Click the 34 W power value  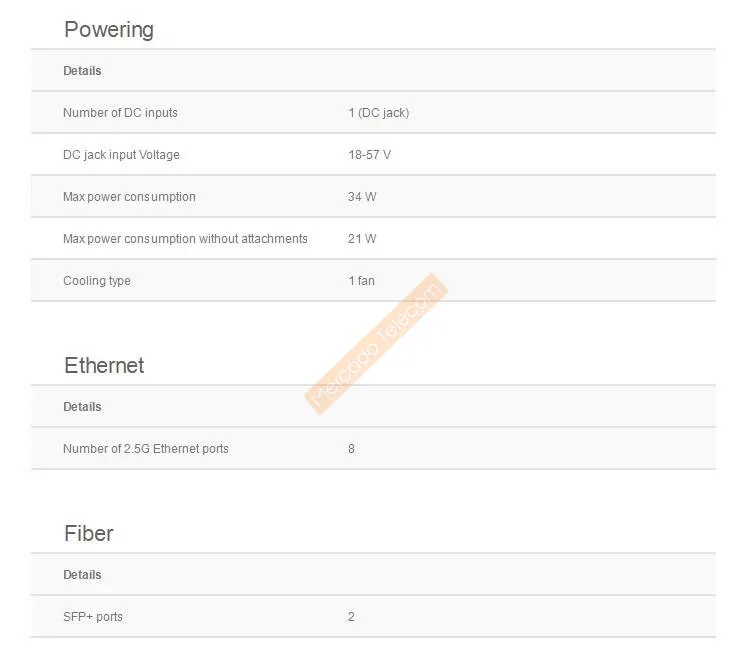pos(362,197)
